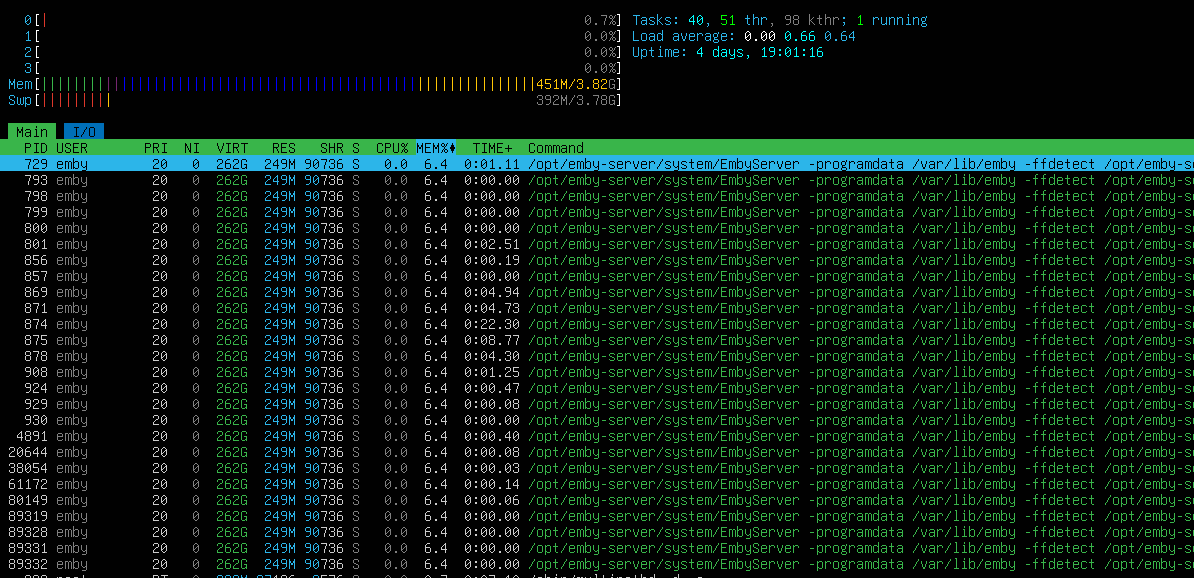Click the CPU 0 usage meter
Viewport: 1194px width, 578px height.
322,21
